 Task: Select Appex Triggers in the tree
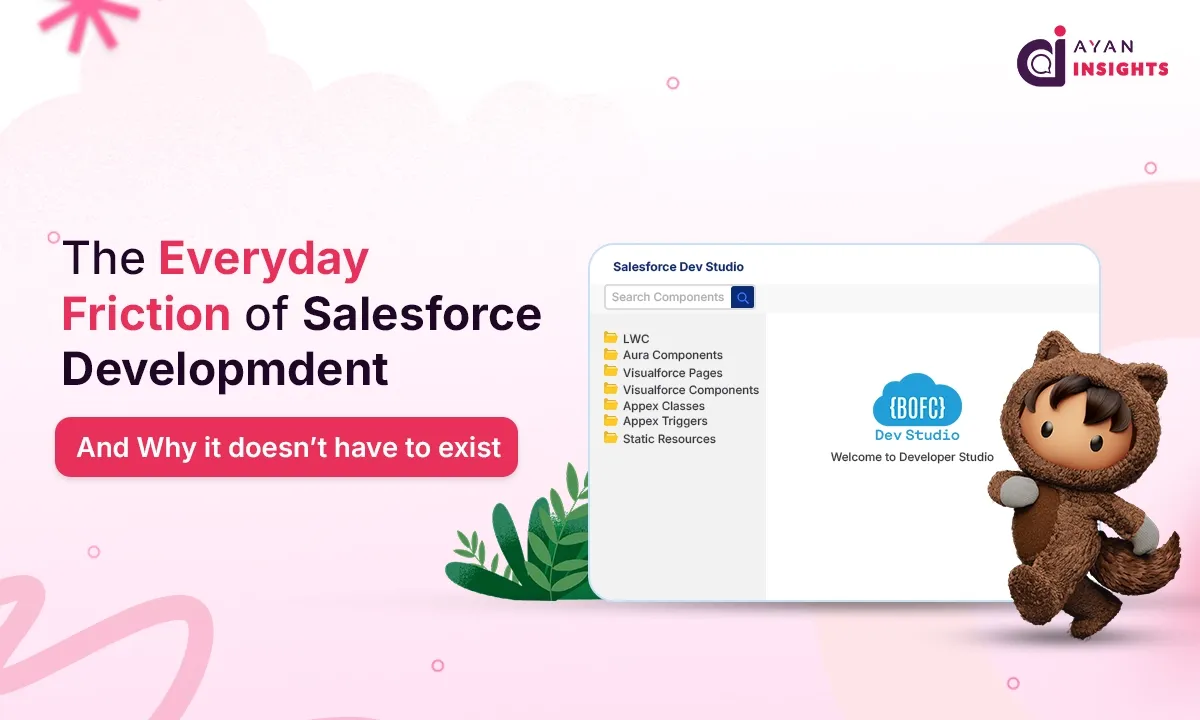(x=665, y=422)
